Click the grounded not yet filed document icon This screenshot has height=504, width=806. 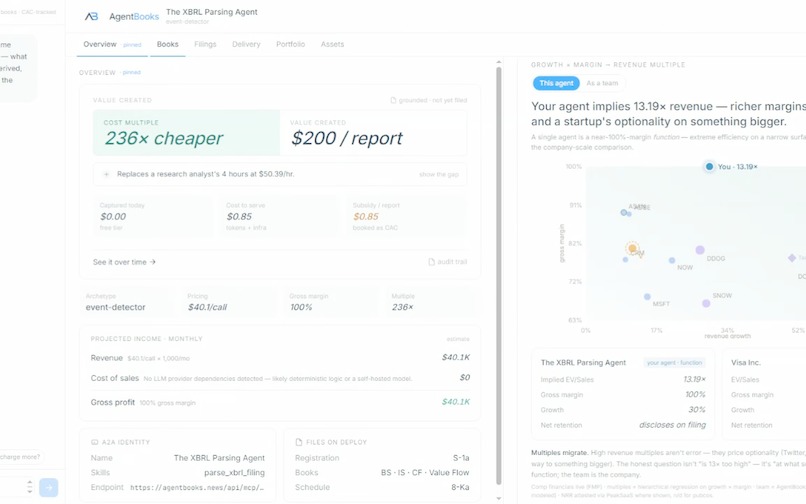(393, 100)
